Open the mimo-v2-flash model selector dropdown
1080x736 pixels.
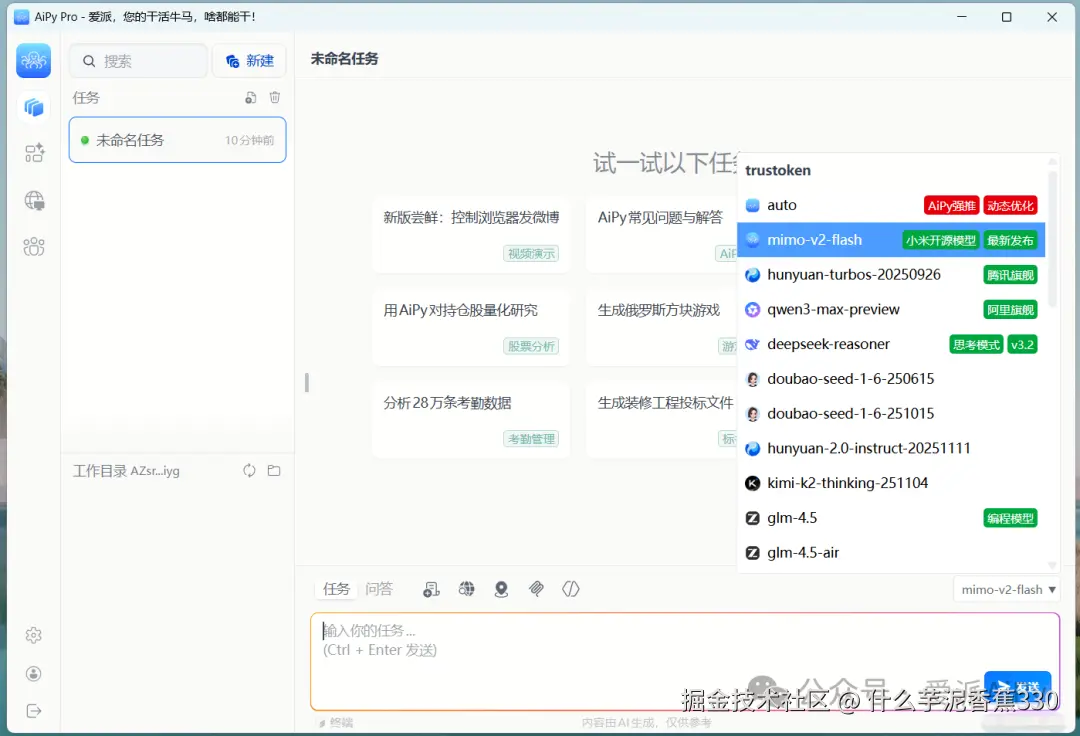(x=1006, y=589)
